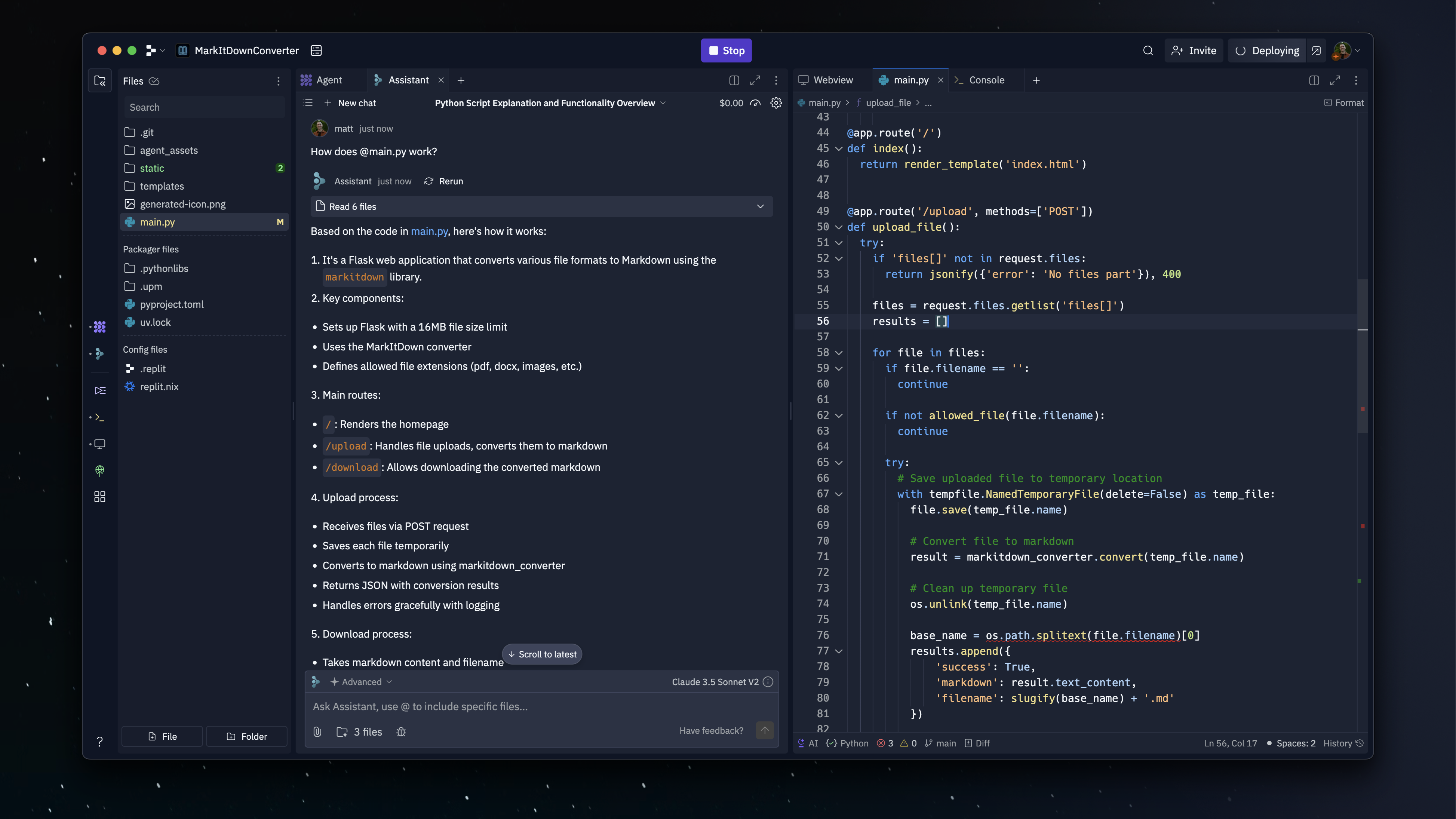Click the Search field in the Files panel
Screen dimensions: 1456x819
tap(203, 107)
